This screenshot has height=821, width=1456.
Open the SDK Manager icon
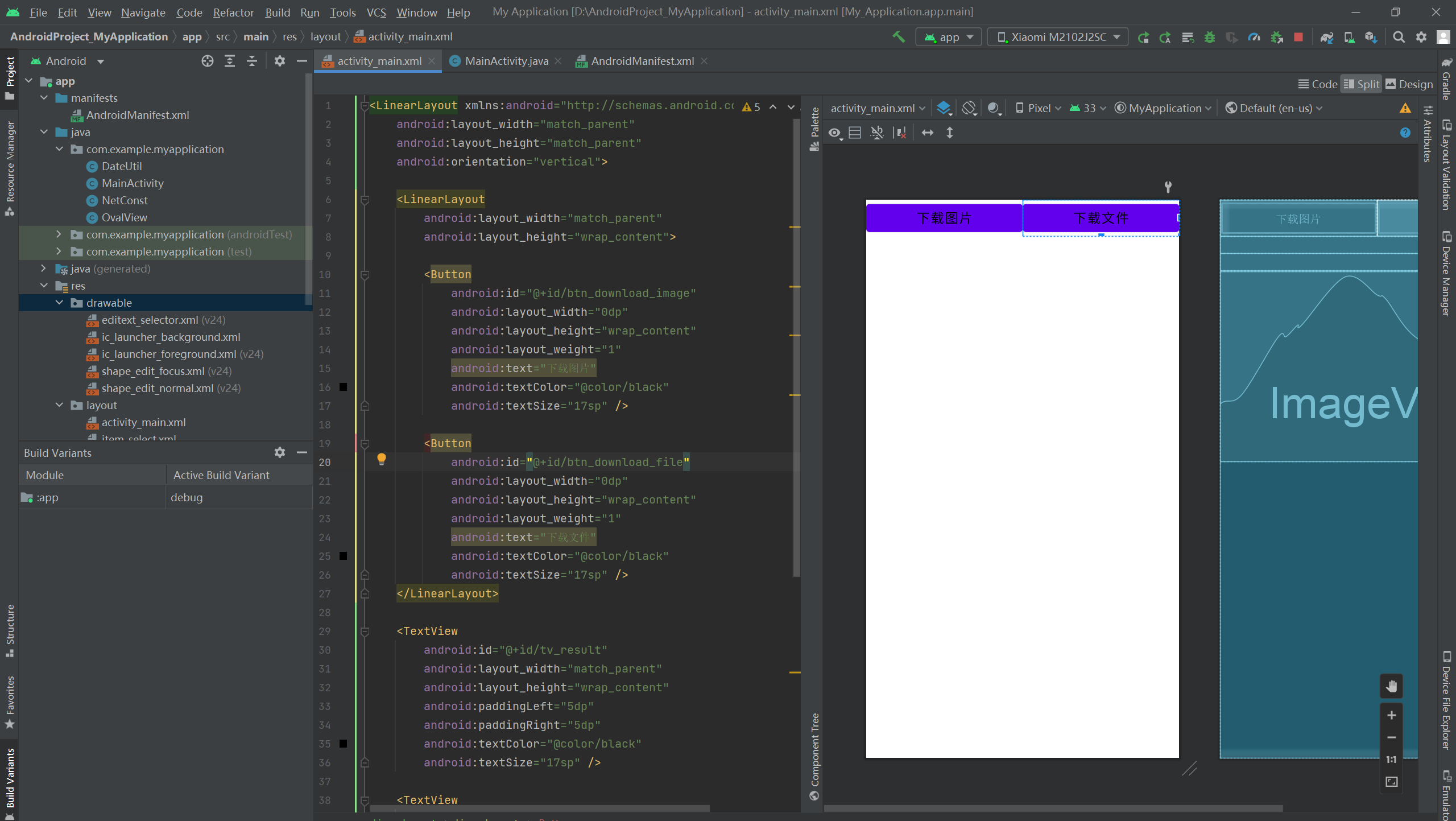click(1371, 37)
